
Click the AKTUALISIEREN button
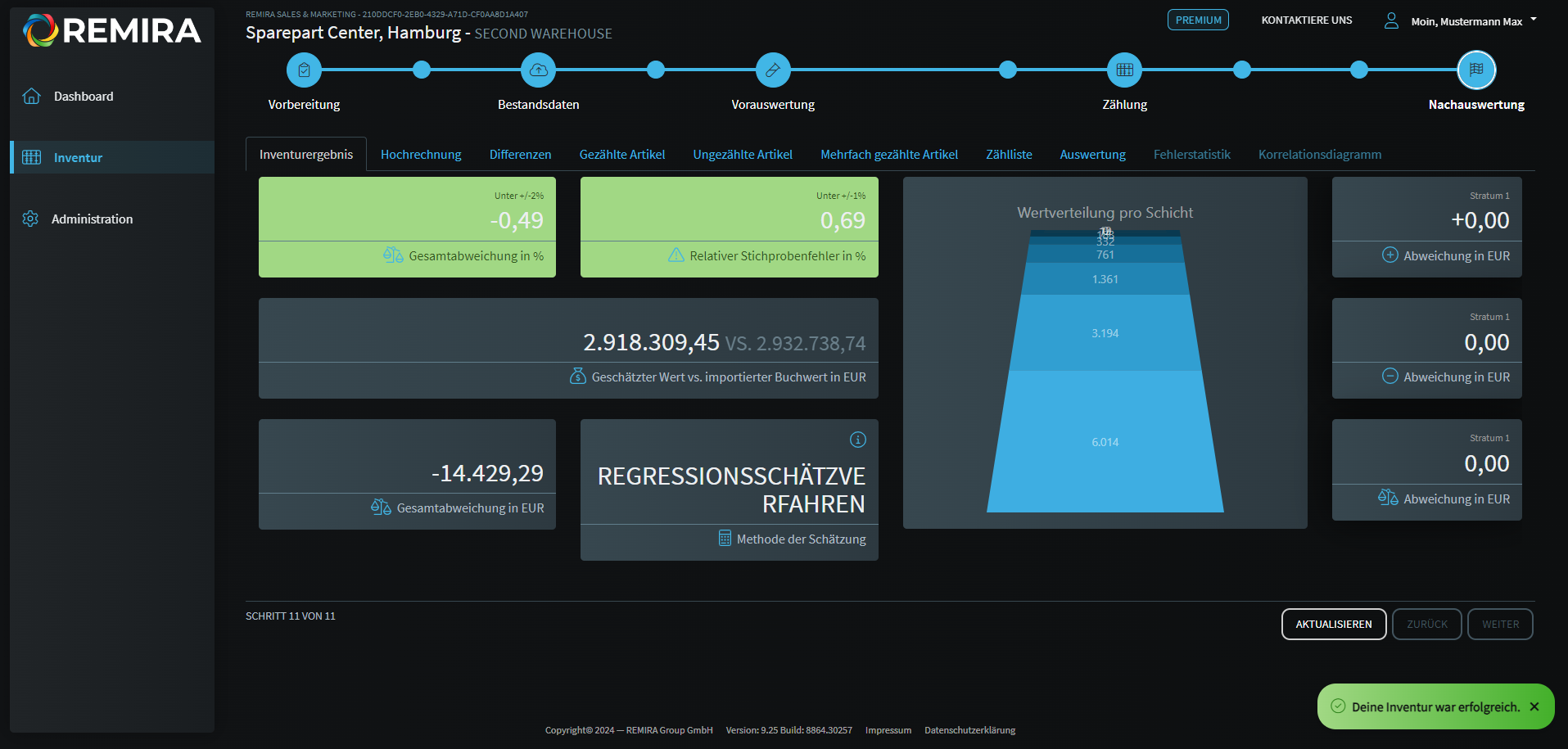click(1333, 624)
